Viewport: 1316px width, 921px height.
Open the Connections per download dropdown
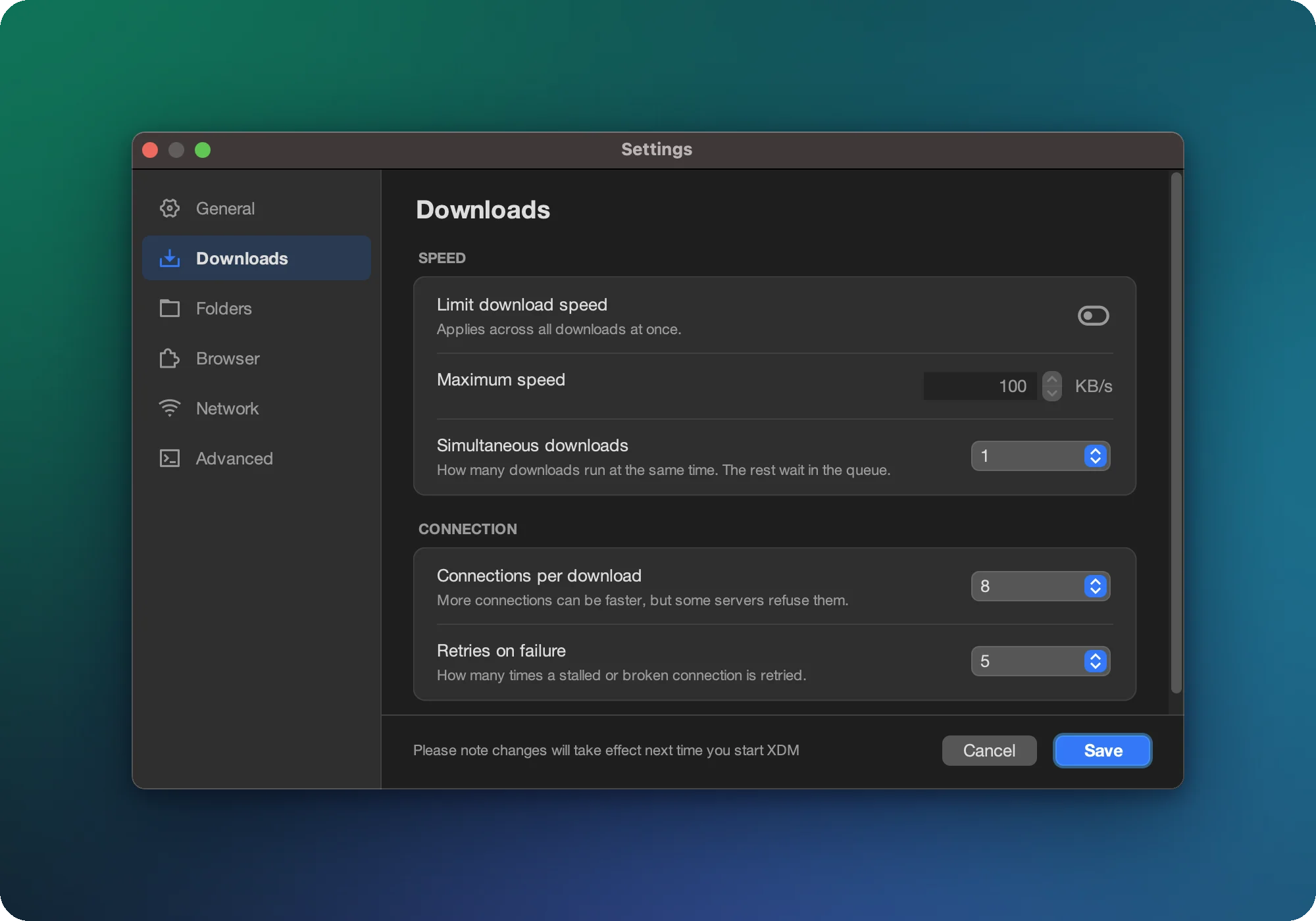[1040, 586]
